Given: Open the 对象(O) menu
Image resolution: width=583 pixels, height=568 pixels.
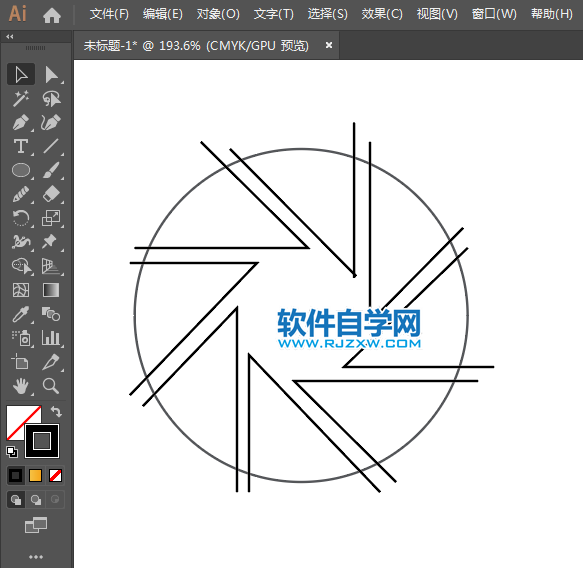Looking at the screenshot, I should [218, 14].
